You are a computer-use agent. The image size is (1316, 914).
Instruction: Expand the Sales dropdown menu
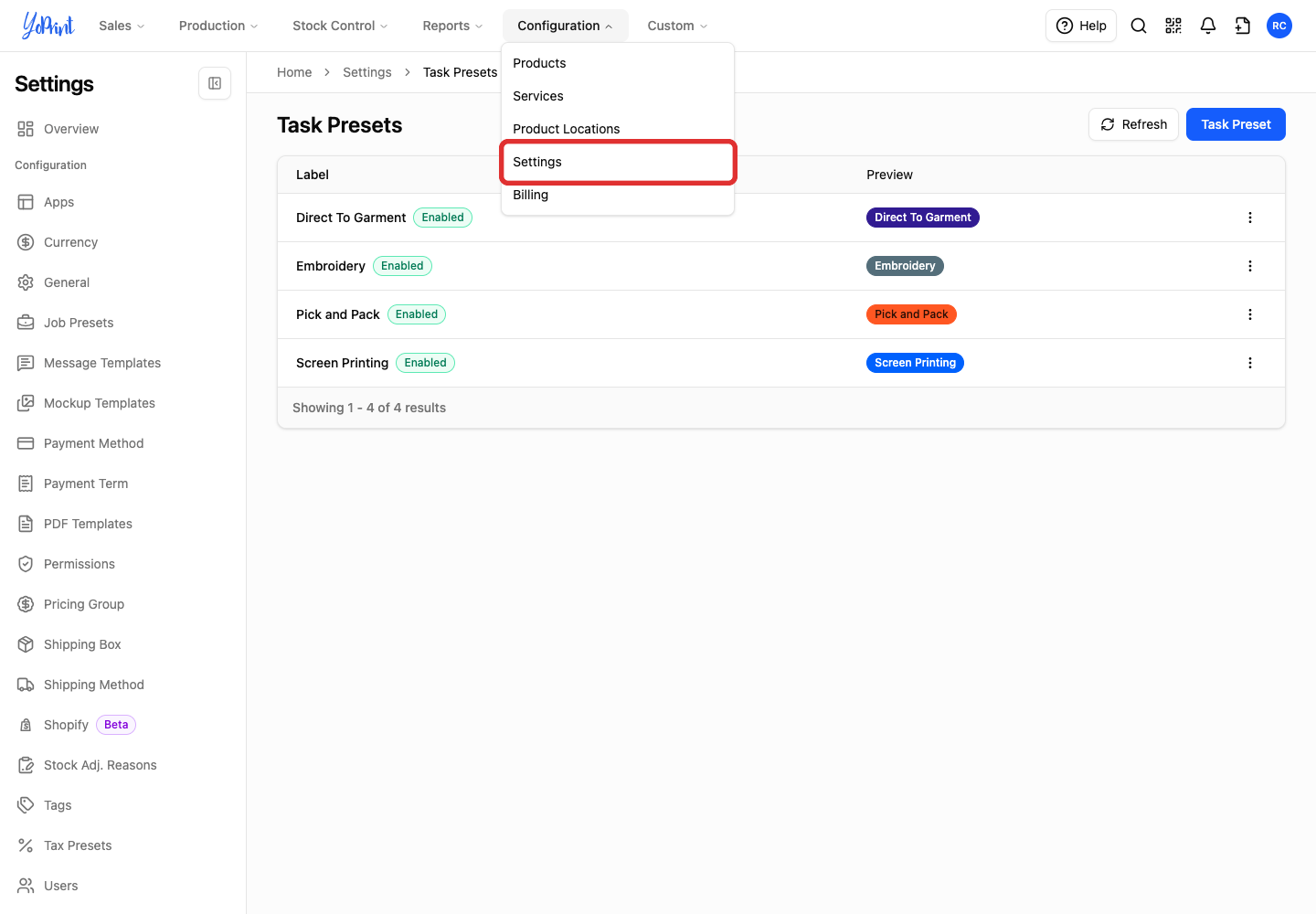(122, 26)
